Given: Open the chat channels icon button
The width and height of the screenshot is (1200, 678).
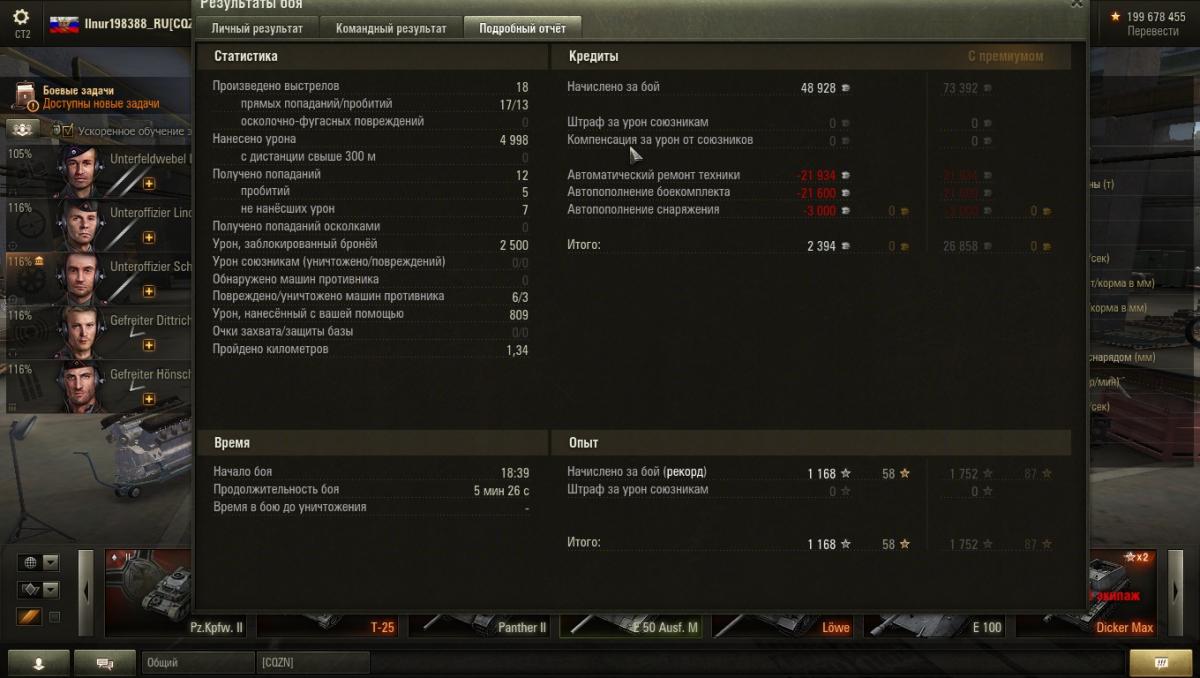Looking at the screenshot, I should pos(107,662).
